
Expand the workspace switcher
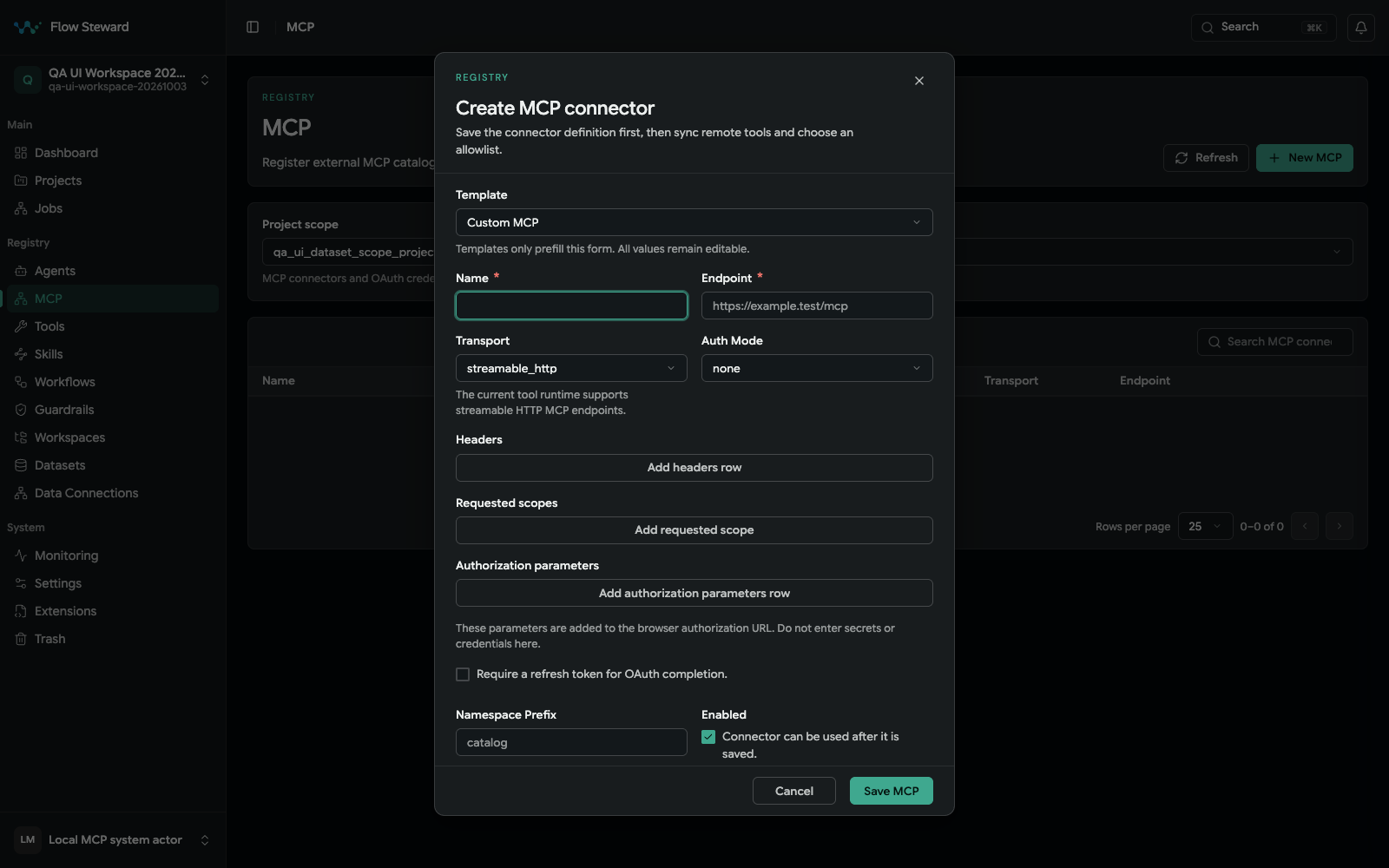(113, 80)
